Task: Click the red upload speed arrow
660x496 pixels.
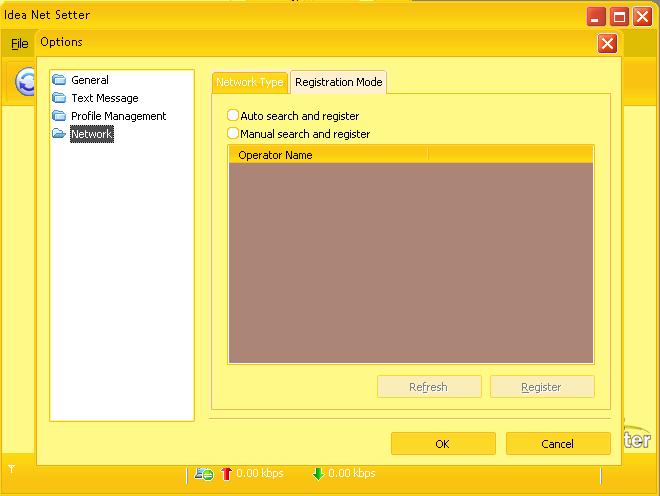Action: point(226,474)
